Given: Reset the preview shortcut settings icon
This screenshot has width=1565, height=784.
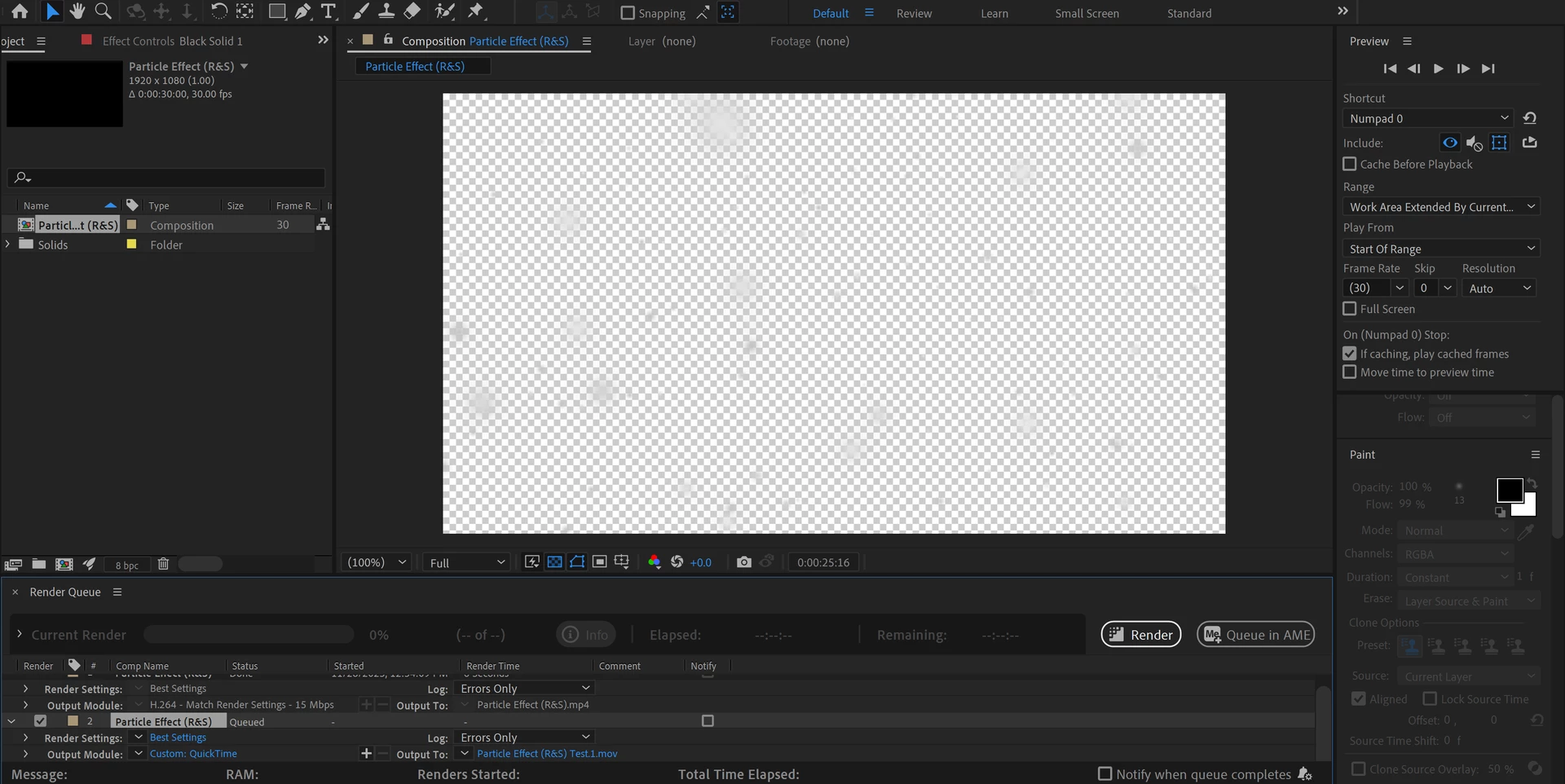Looking at the screenshot, I should pos(1529,118).
